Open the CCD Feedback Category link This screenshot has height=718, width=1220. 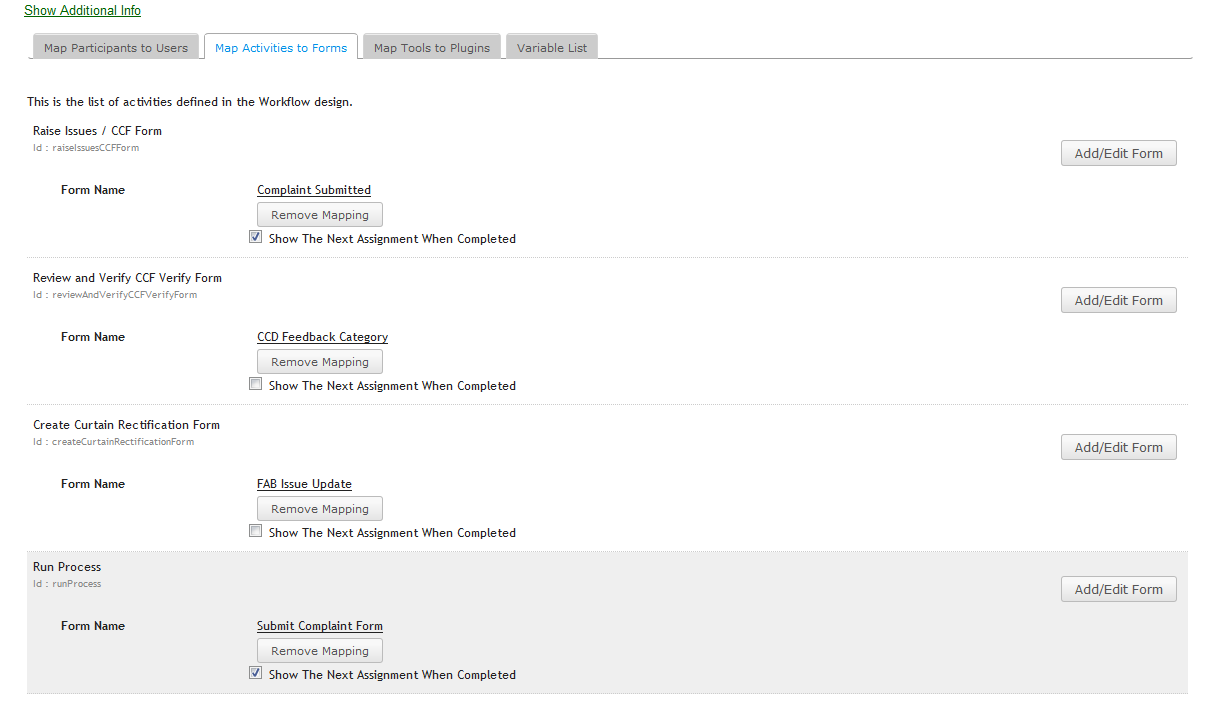pos(322,337)
